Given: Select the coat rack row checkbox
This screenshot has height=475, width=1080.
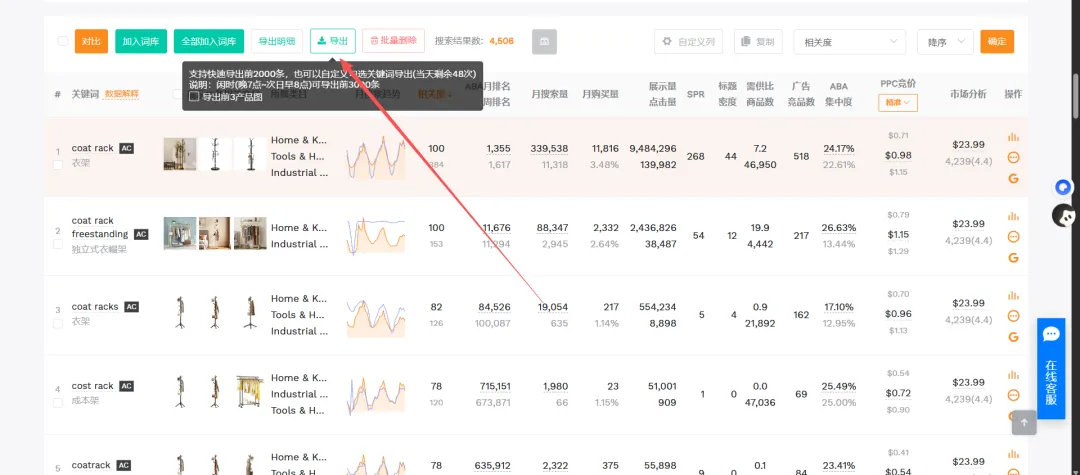Looking at the screenshot, I should pos(58,165).
